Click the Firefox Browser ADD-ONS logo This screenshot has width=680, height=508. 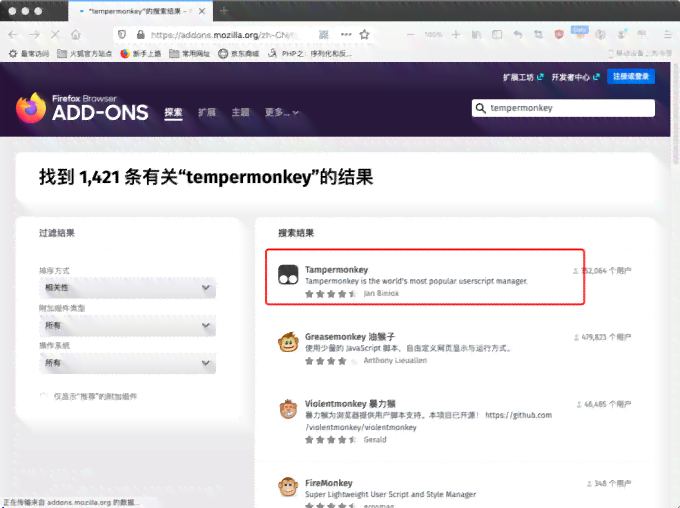click(82, 108)
